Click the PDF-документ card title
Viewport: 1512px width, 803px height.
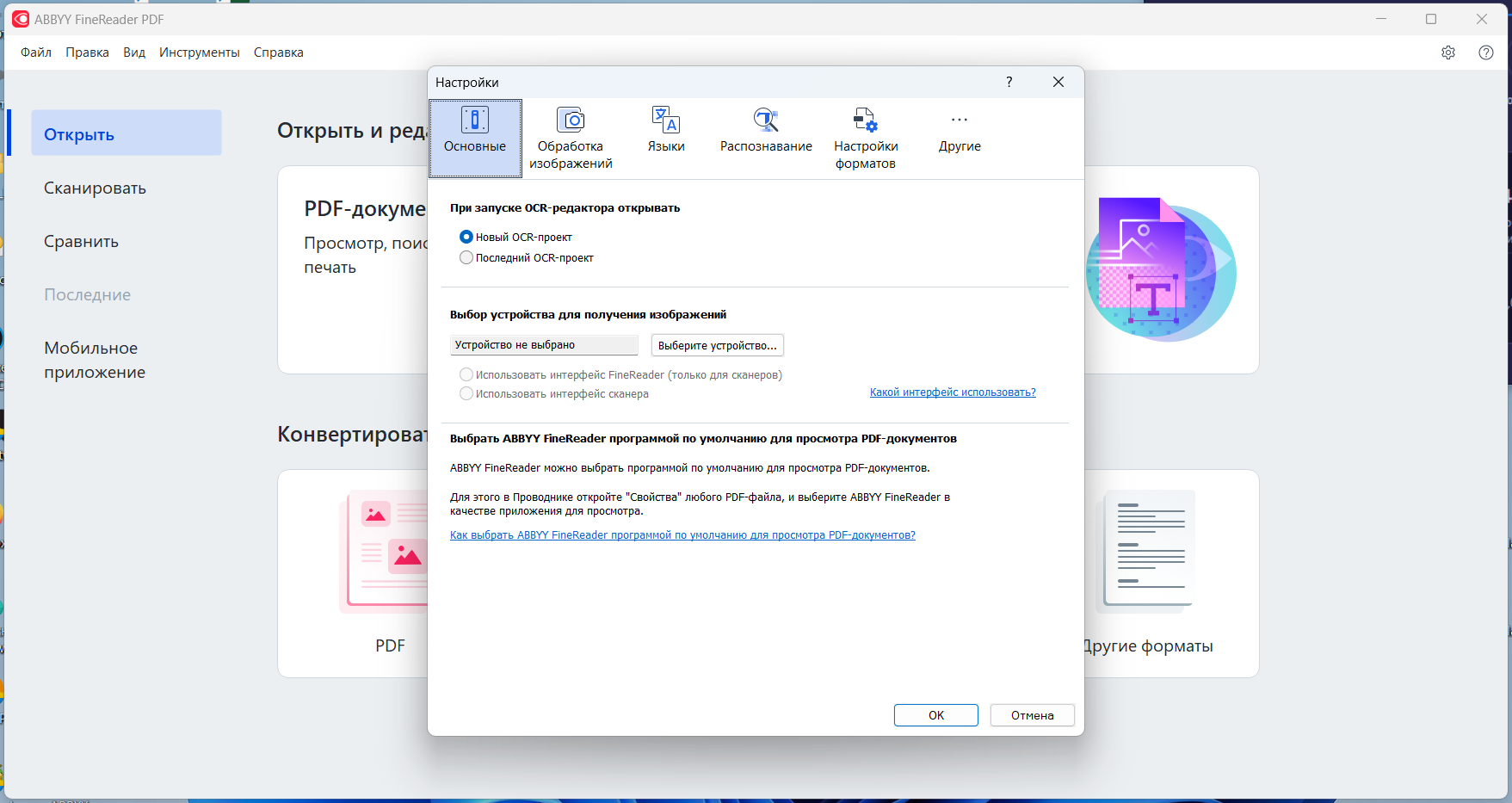[x=365, y=209]
